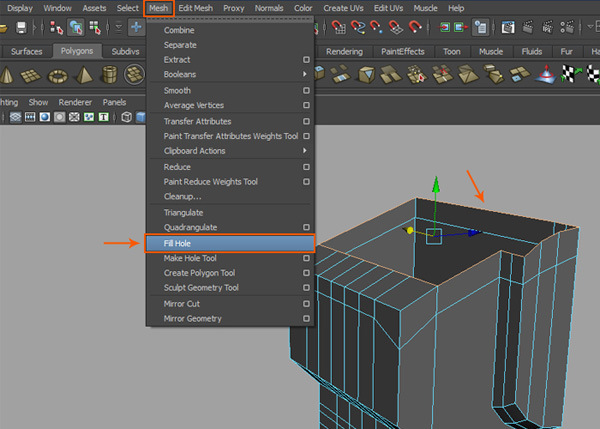Click the output connections icon
Image resolution: width=600 pixels, height=429 pixels.
461,27
